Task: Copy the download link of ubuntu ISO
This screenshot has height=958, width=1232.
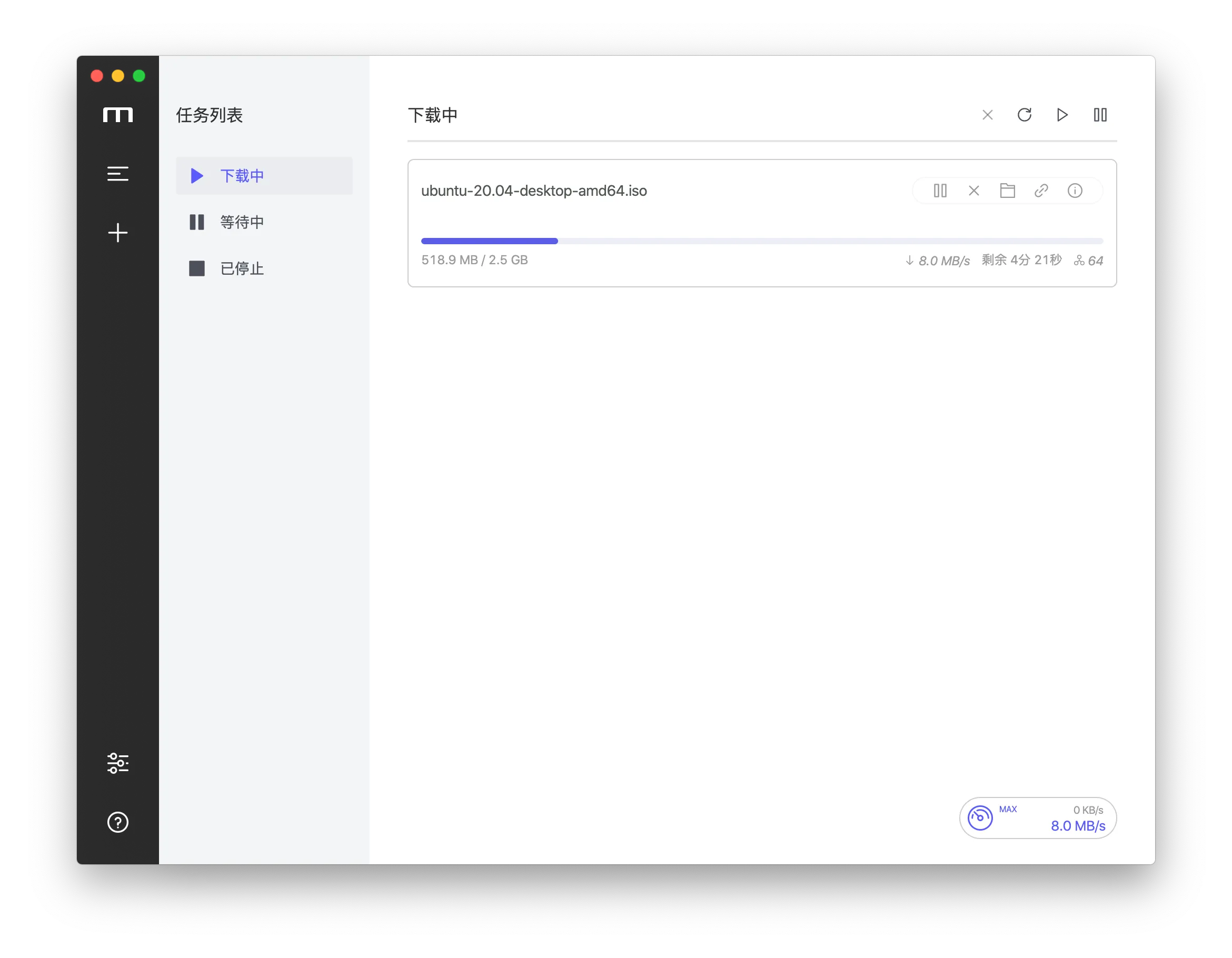Action: pyautogui.click(x=1041, y=191)
